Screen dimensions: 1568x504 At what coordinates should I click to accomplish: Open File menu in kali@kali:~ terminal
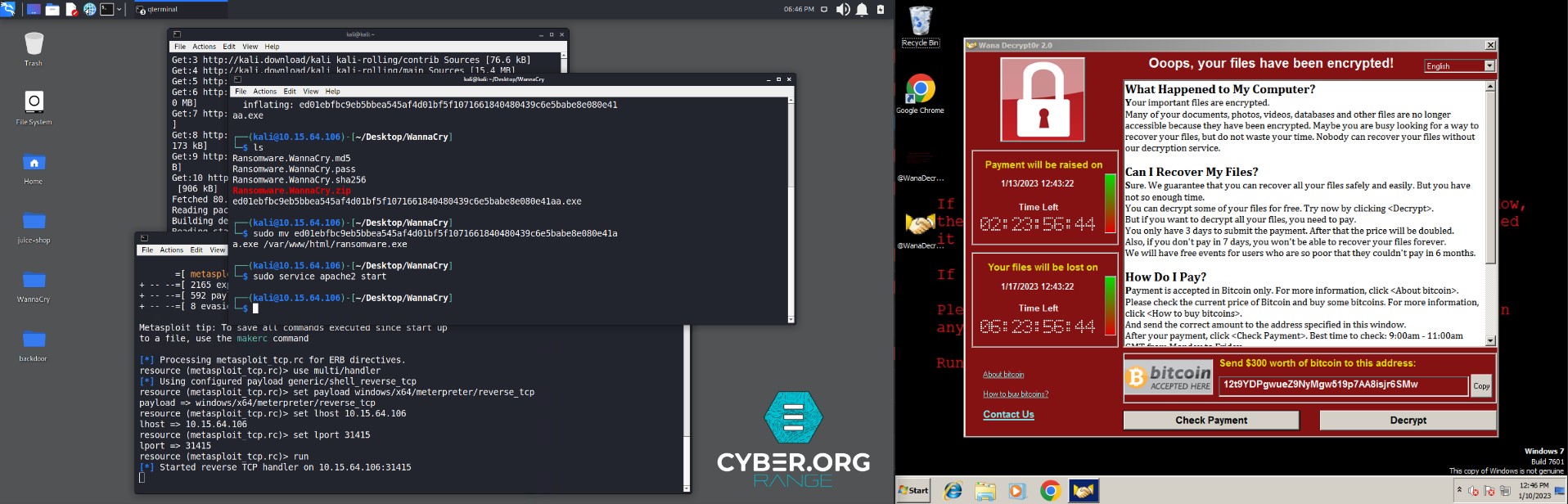click(x=180, y=47)
